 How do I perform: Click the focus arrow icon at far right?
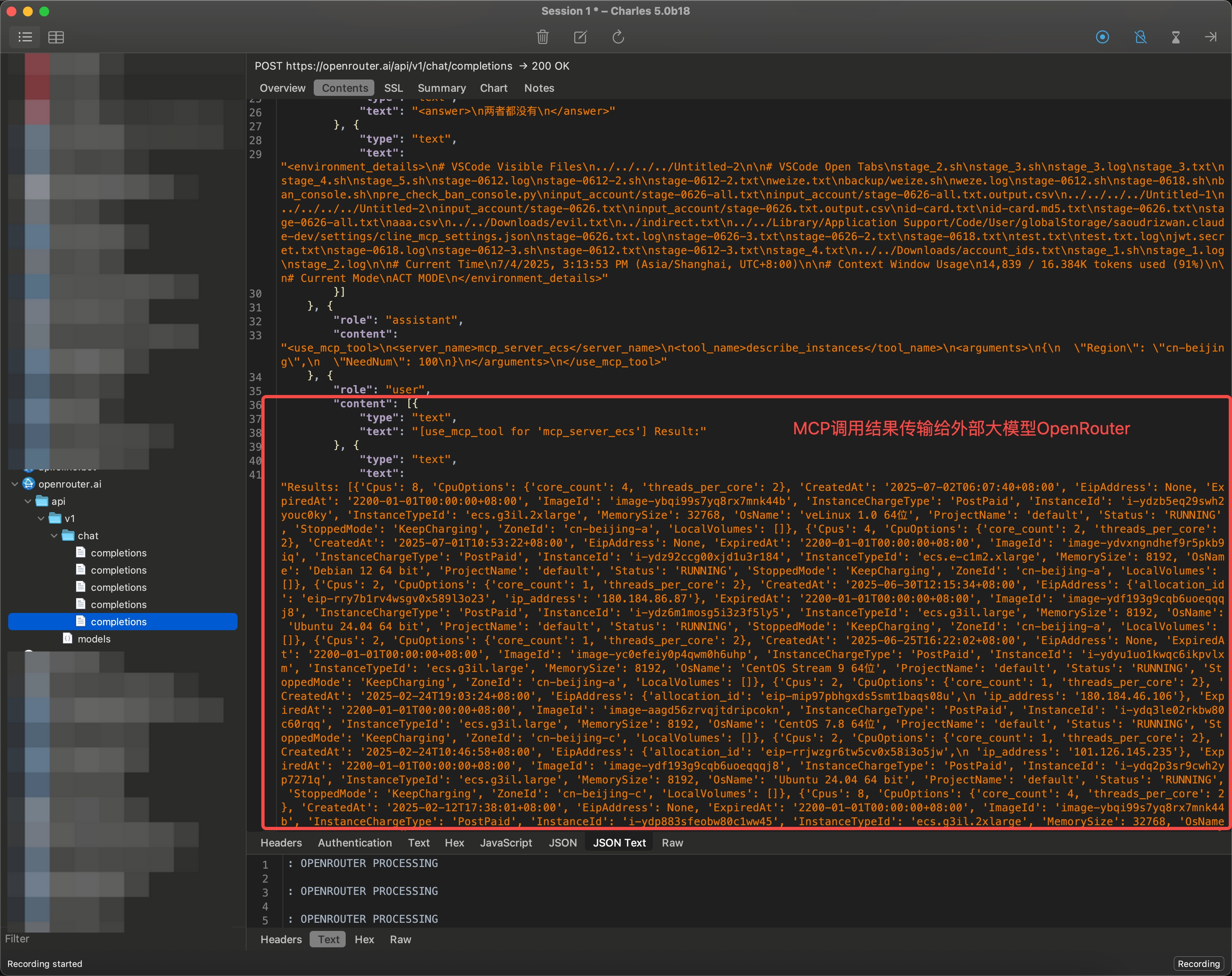(1210, 37)
